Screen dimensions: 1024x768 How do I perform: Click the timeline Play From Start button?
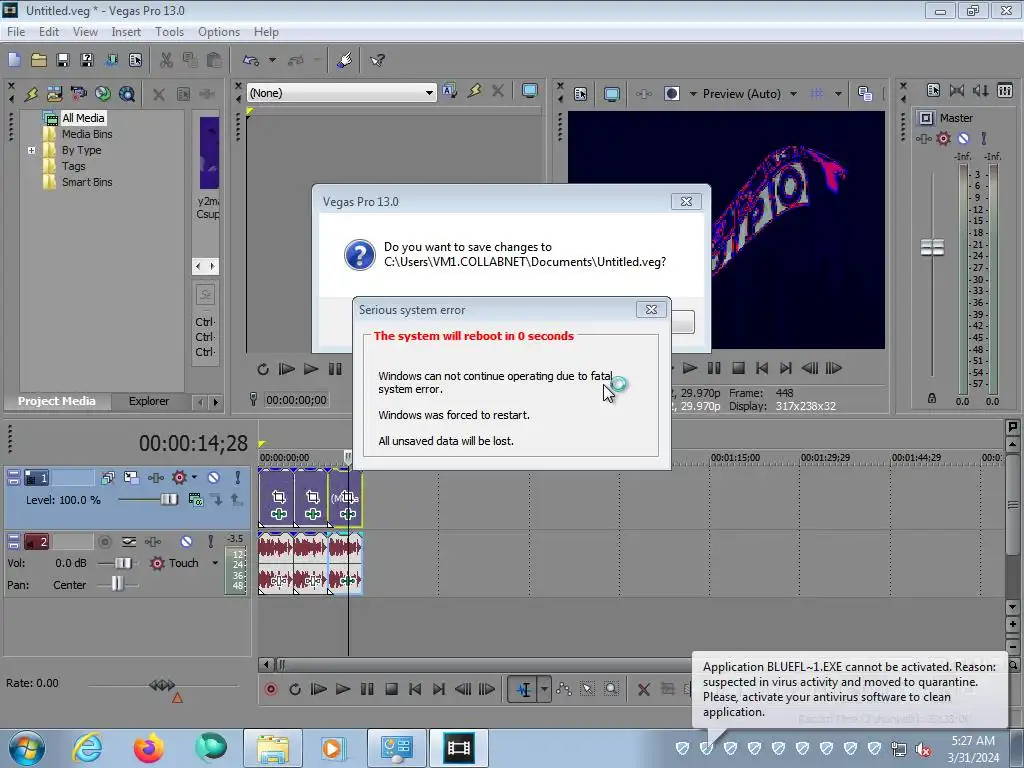319,689
